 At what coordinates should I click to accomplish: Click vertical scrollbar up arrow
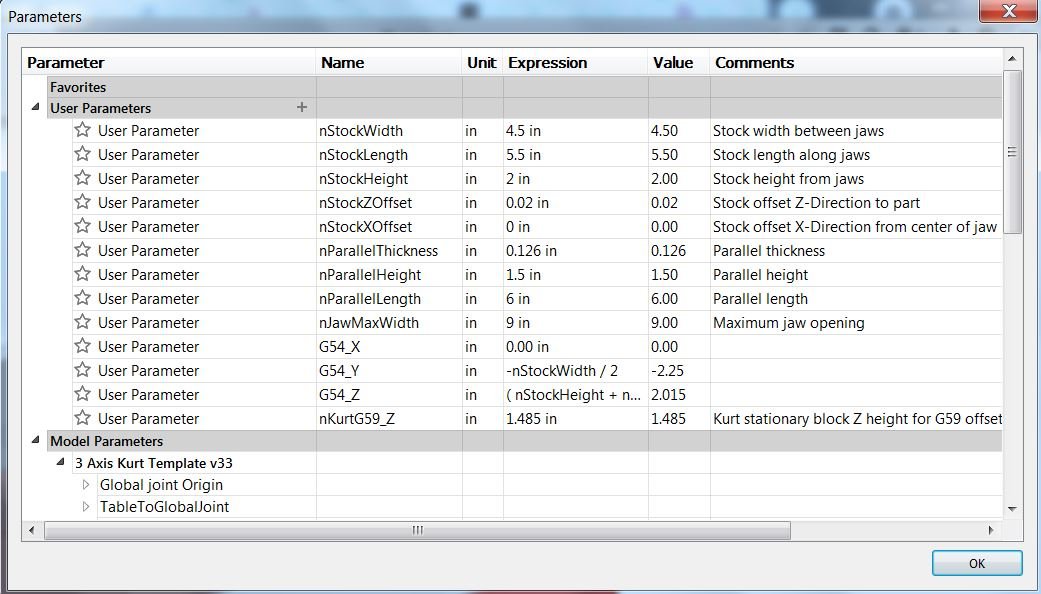click(1012, 58)
